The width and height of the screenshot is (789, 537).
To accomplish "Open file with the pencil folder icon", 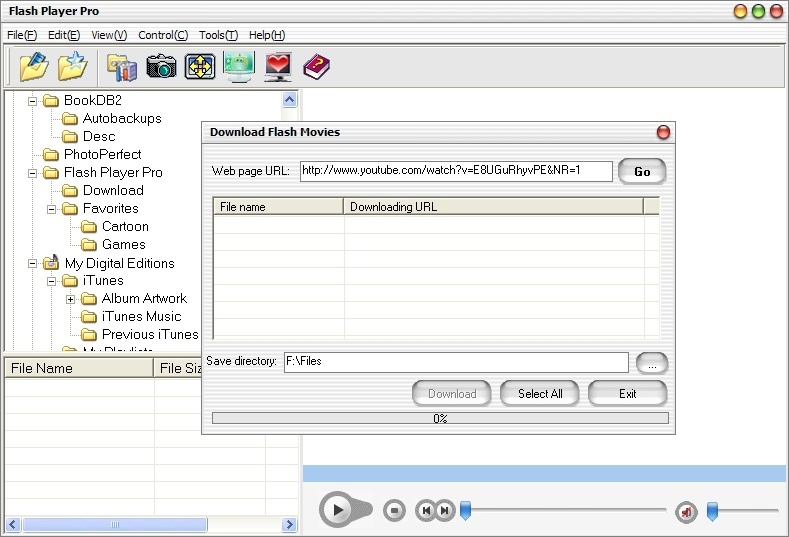I will click(x=34, y=66).
